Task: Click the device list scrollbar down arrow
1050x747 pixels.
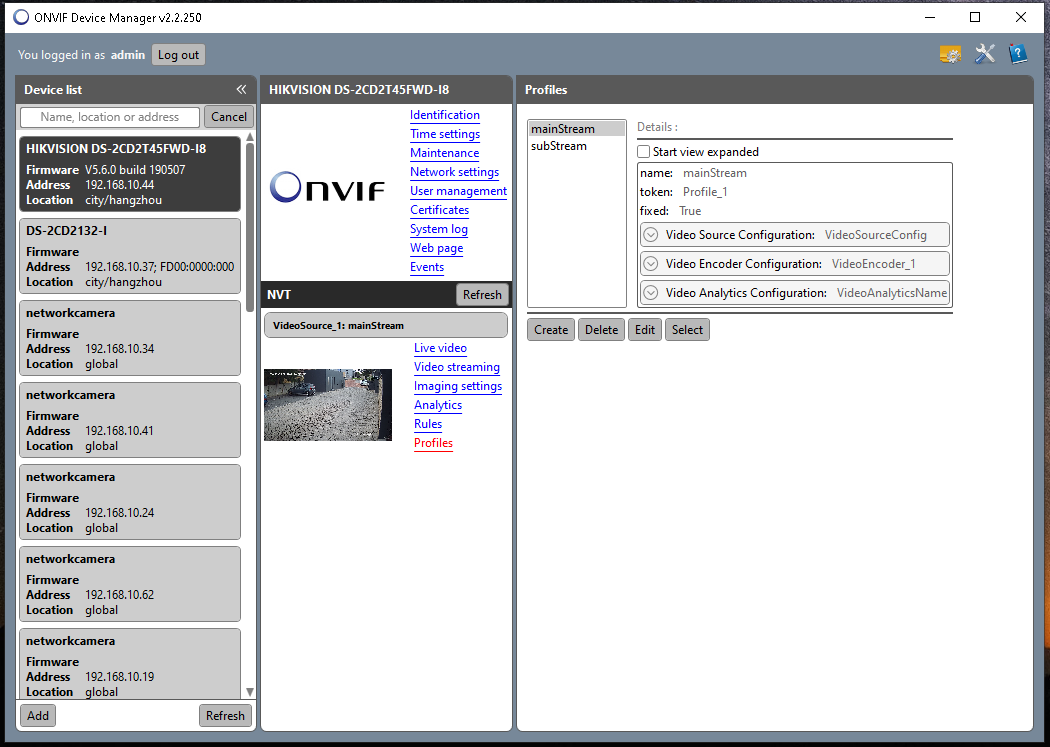Action: [250, 691]
